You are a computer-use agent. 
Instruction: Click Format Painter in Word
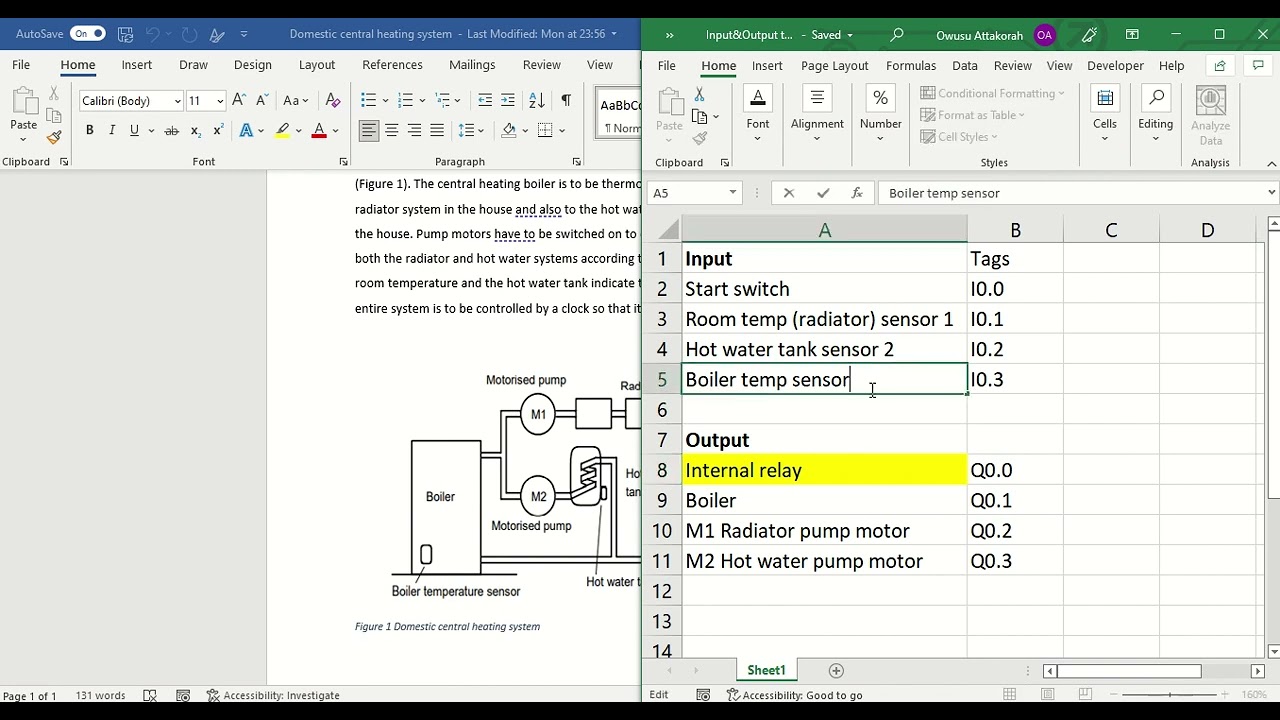pos(54,138)
